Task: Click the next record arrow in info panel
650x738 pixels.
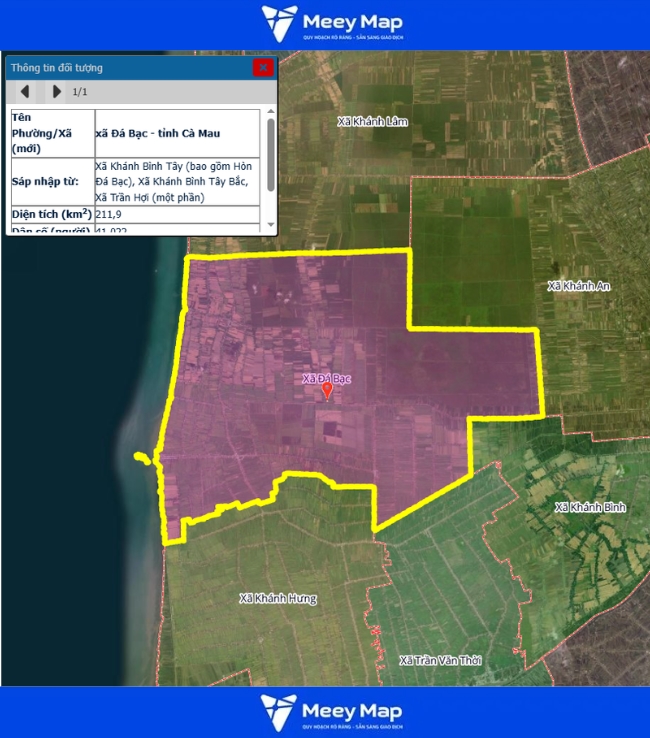Action: (x=56, y=92)
